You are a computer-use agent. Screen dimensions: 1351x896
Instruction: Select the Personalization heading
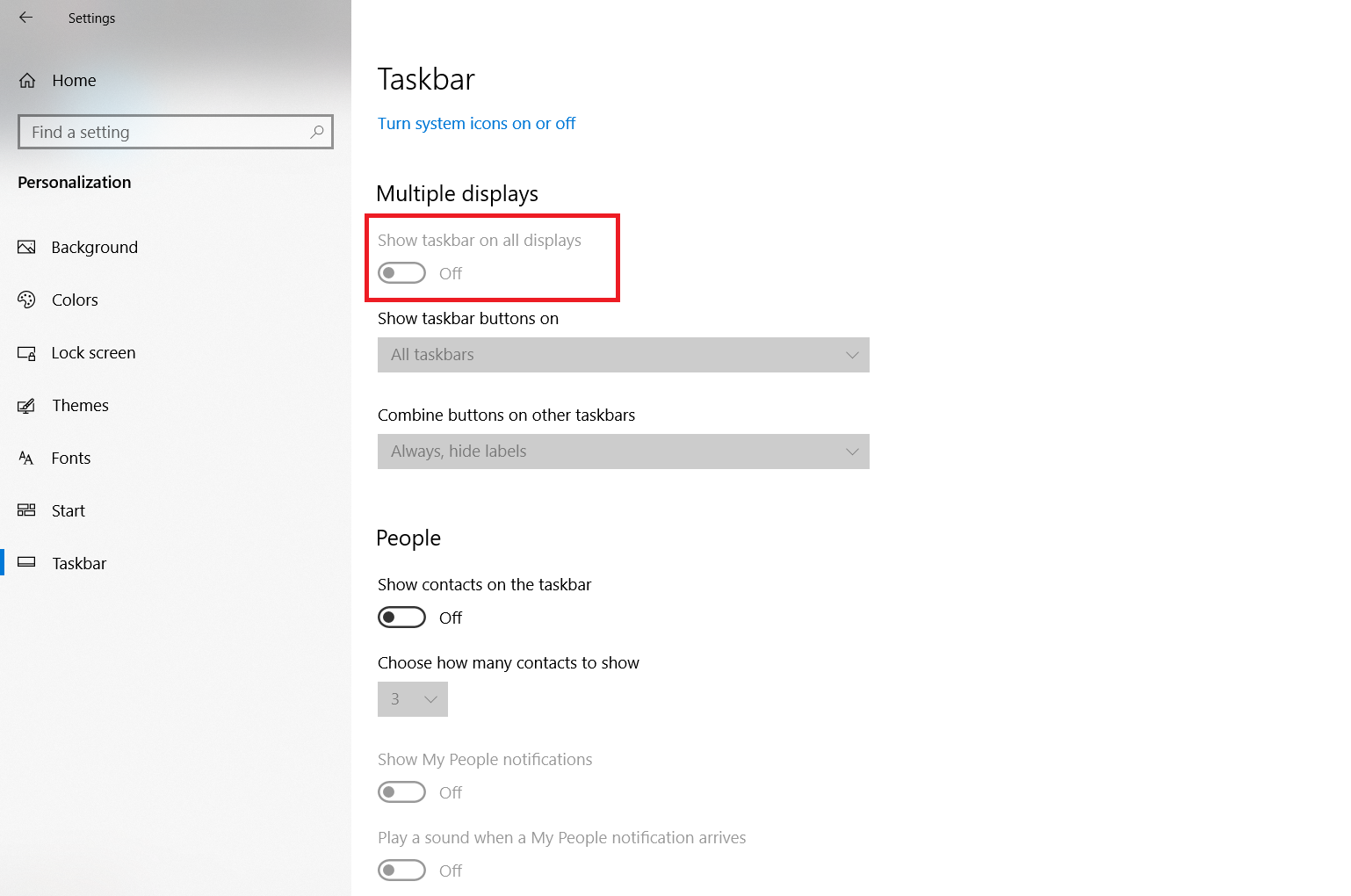pyautogui.click(x=74, y=182)
